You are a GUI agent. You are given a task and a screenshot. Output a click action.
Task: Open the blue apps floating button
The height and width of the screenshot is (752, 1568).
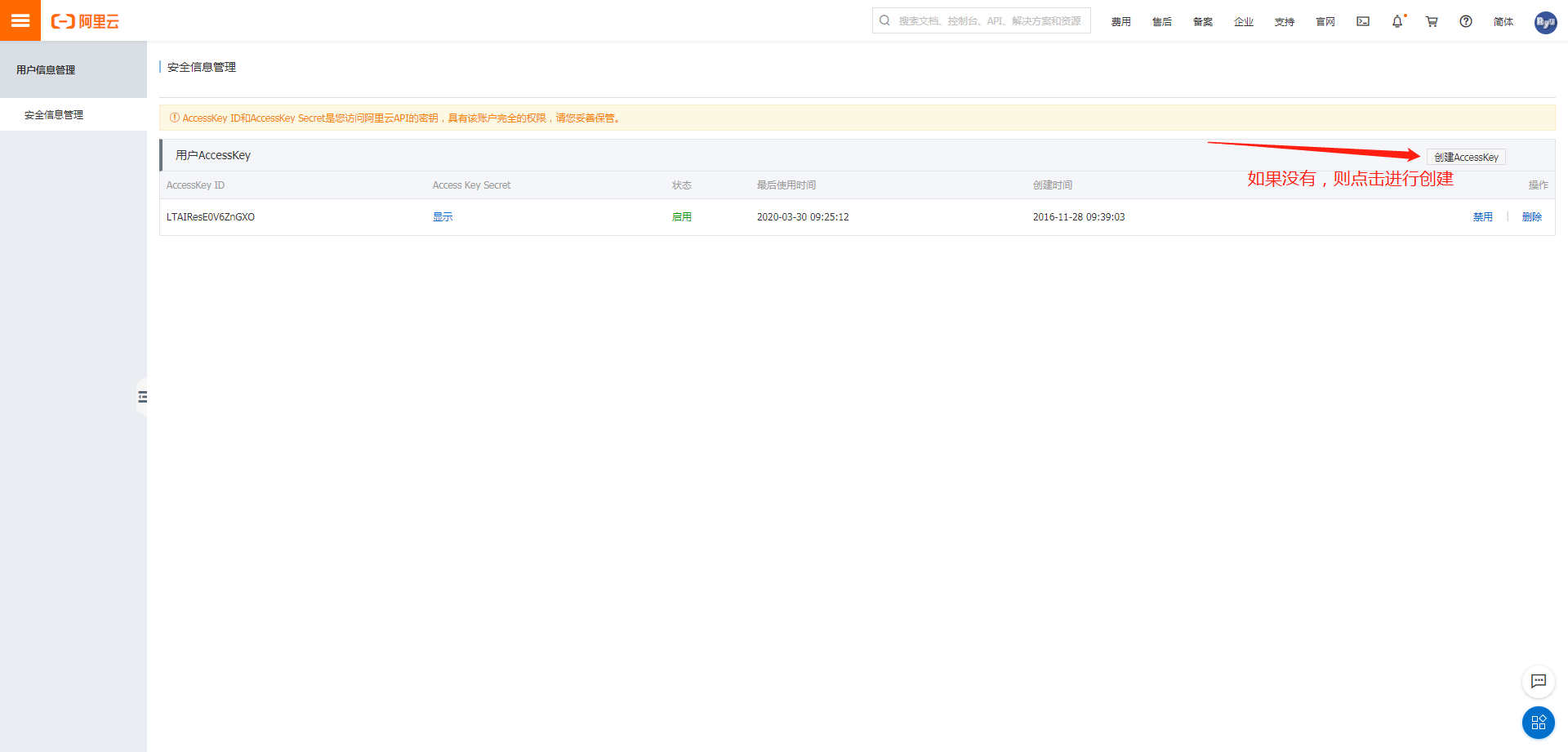(1539, 723)
